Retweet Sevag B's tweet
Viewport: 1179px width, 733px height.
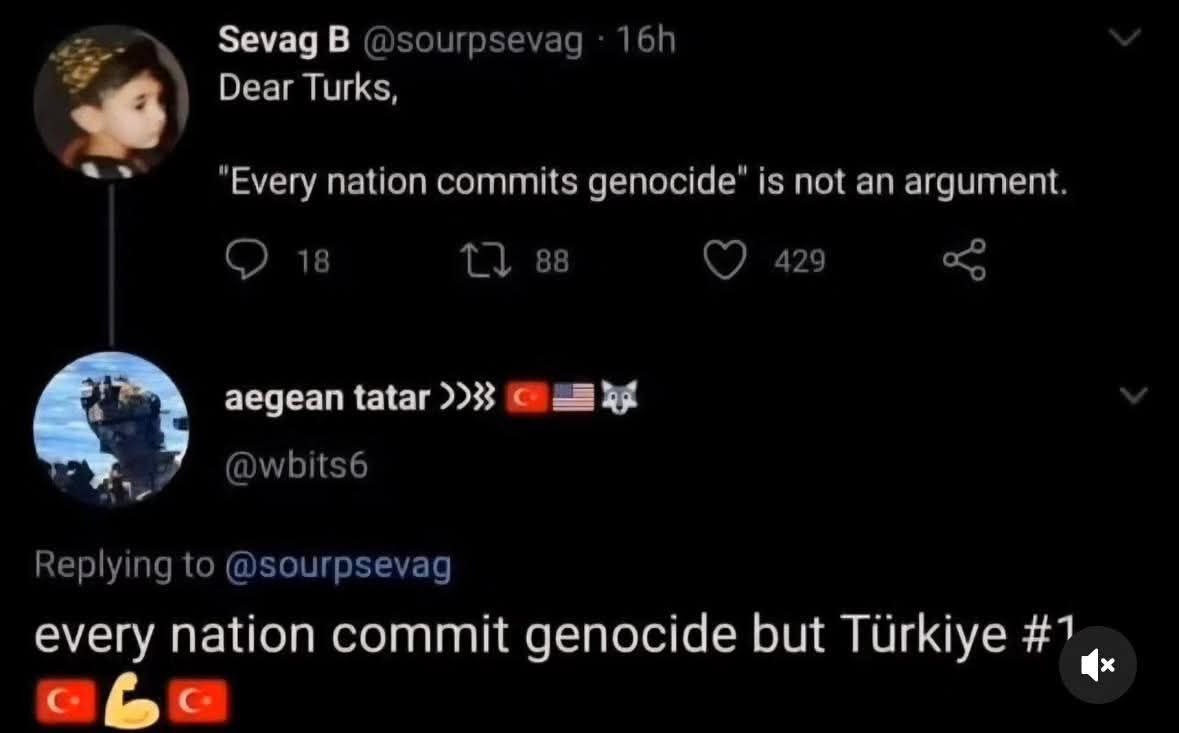(x=487, y=261)
